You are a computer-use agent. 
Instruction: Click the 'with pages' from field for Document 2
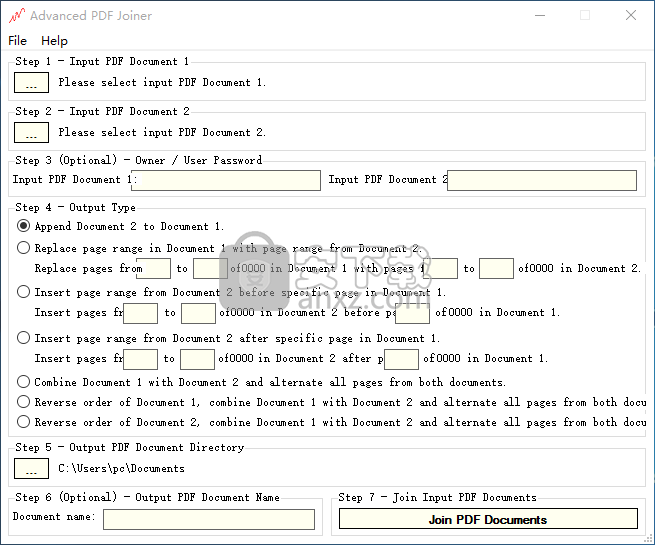point(440,269)
